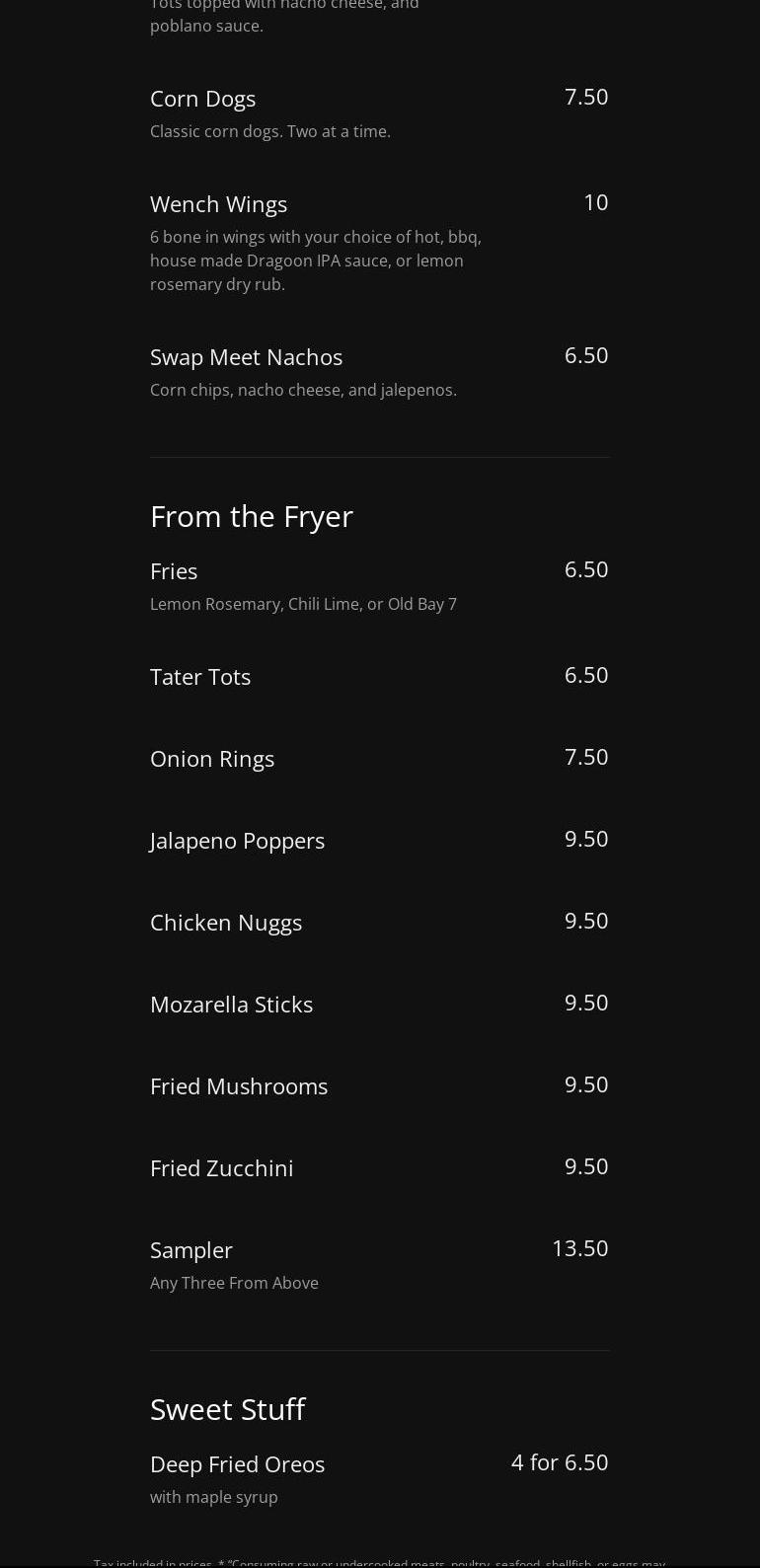
Task: Select Onion Rings in the fryer list
Action: tap(212, 759)
